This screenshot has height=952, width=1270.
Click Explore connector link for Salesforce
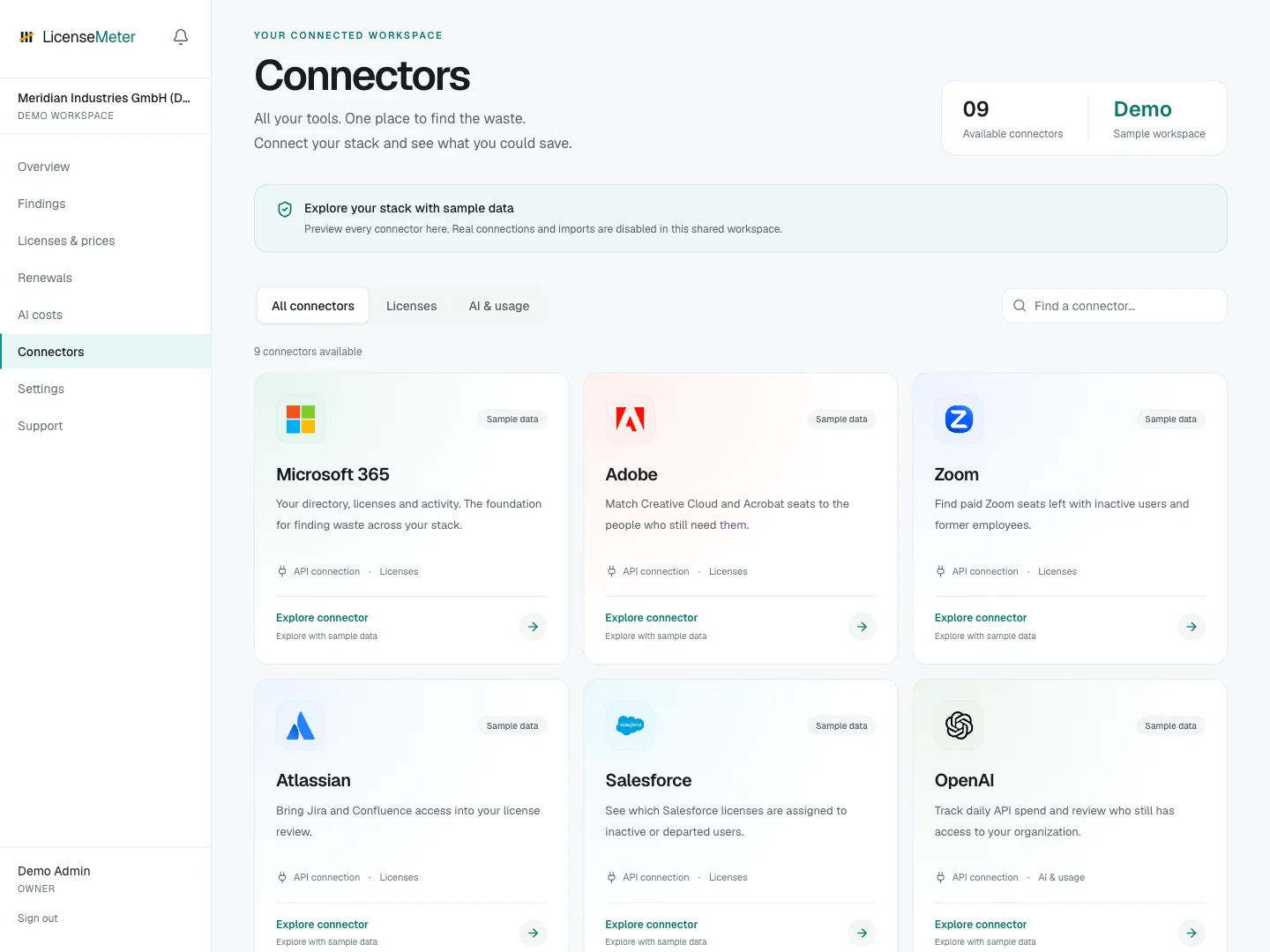pyautogui.click(x=651, y=925)
